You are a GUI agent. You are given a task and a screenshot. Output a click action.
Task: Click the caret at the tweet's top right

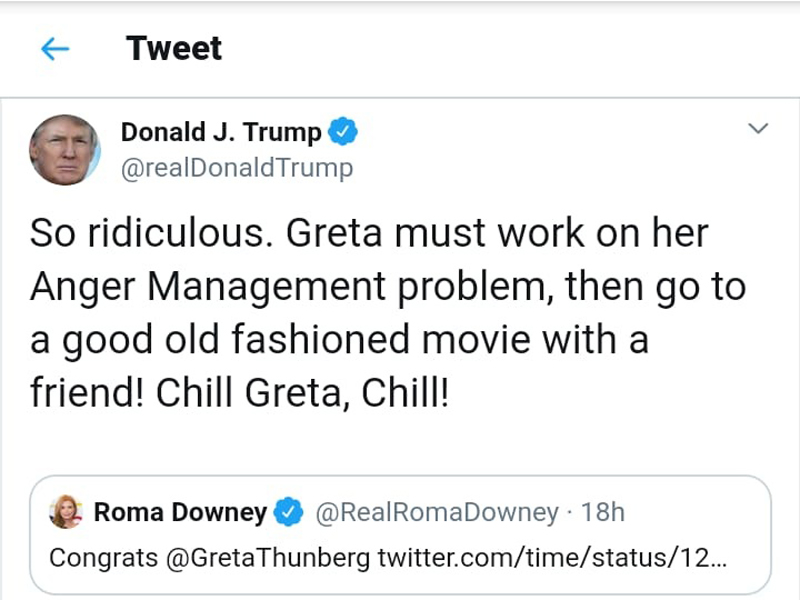coord(755,128)
